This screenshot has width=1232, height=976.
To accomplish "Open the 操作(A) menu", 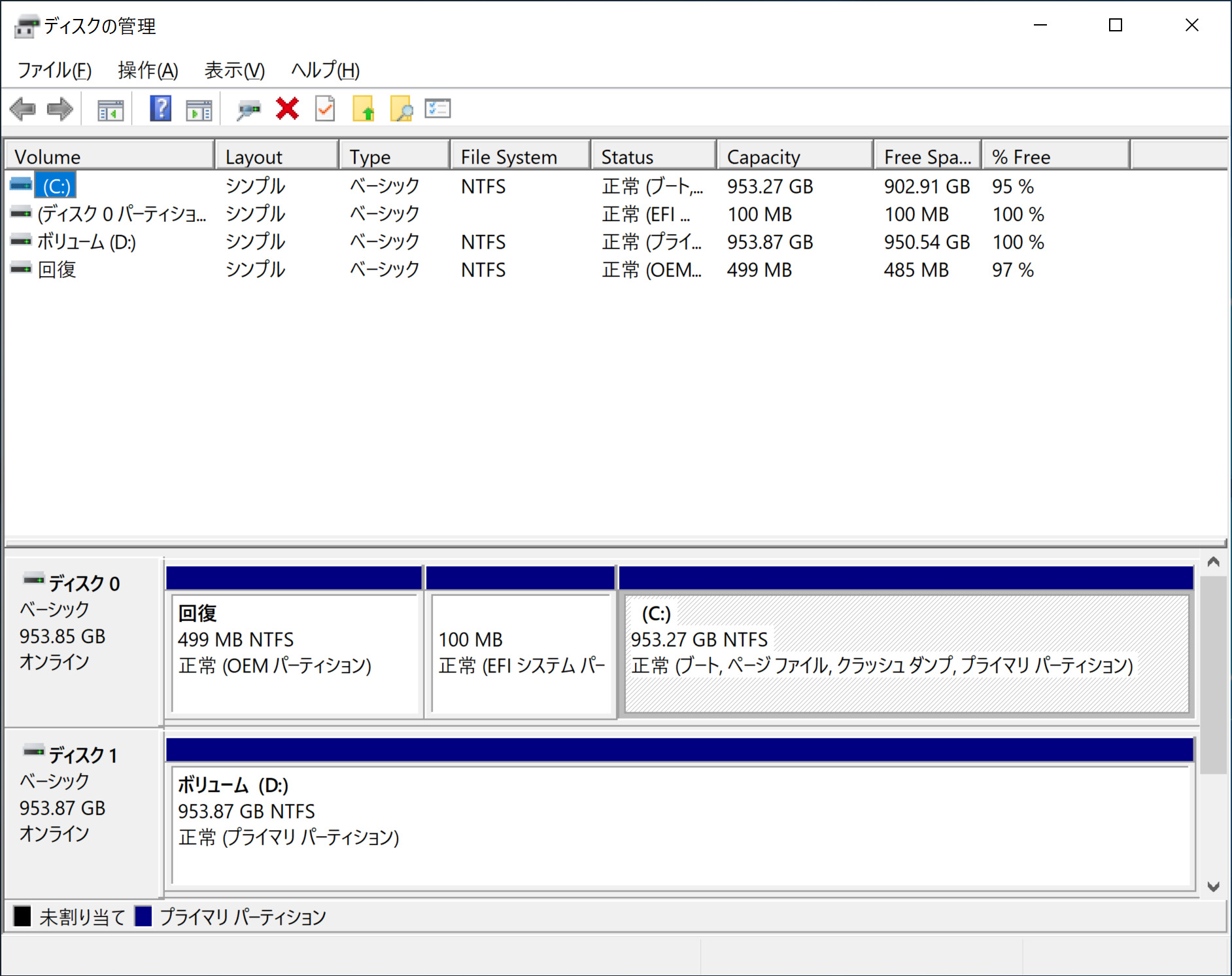I will point(146,70).
